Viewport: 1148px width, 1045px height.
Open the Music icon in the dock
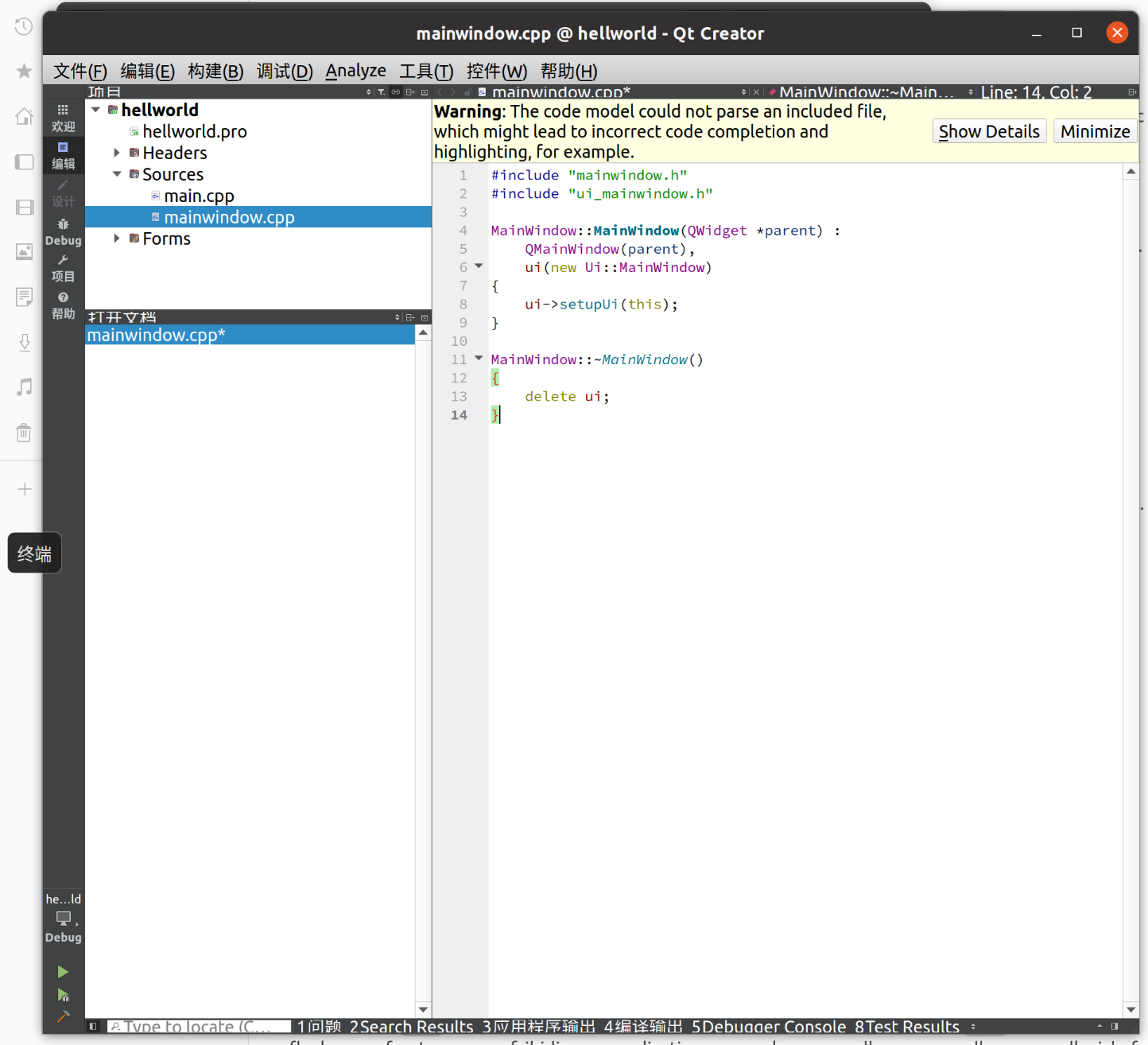point(24,387)
